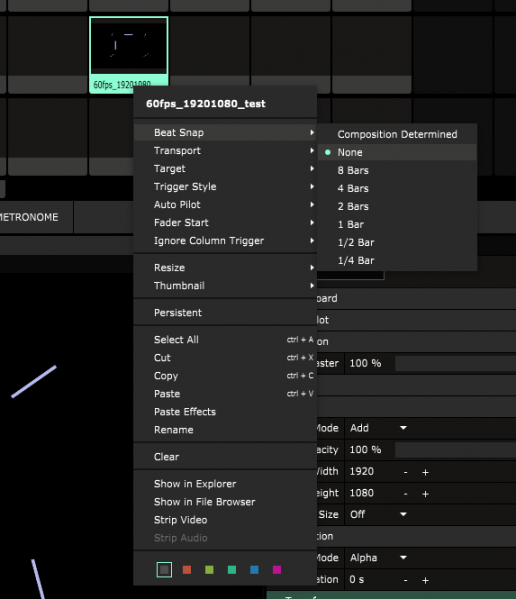Open the Blend Mode Add dropdown
516x599 pixels.
point(378,428)
